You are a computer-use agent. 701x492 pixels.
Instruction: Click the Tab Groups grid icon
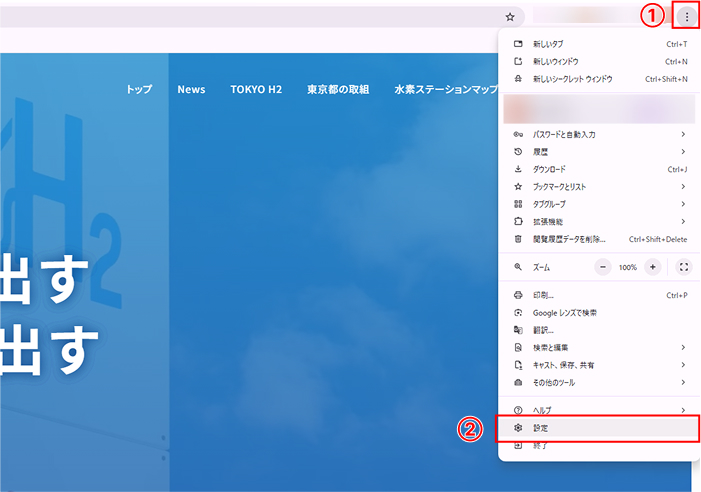[518, 204]
